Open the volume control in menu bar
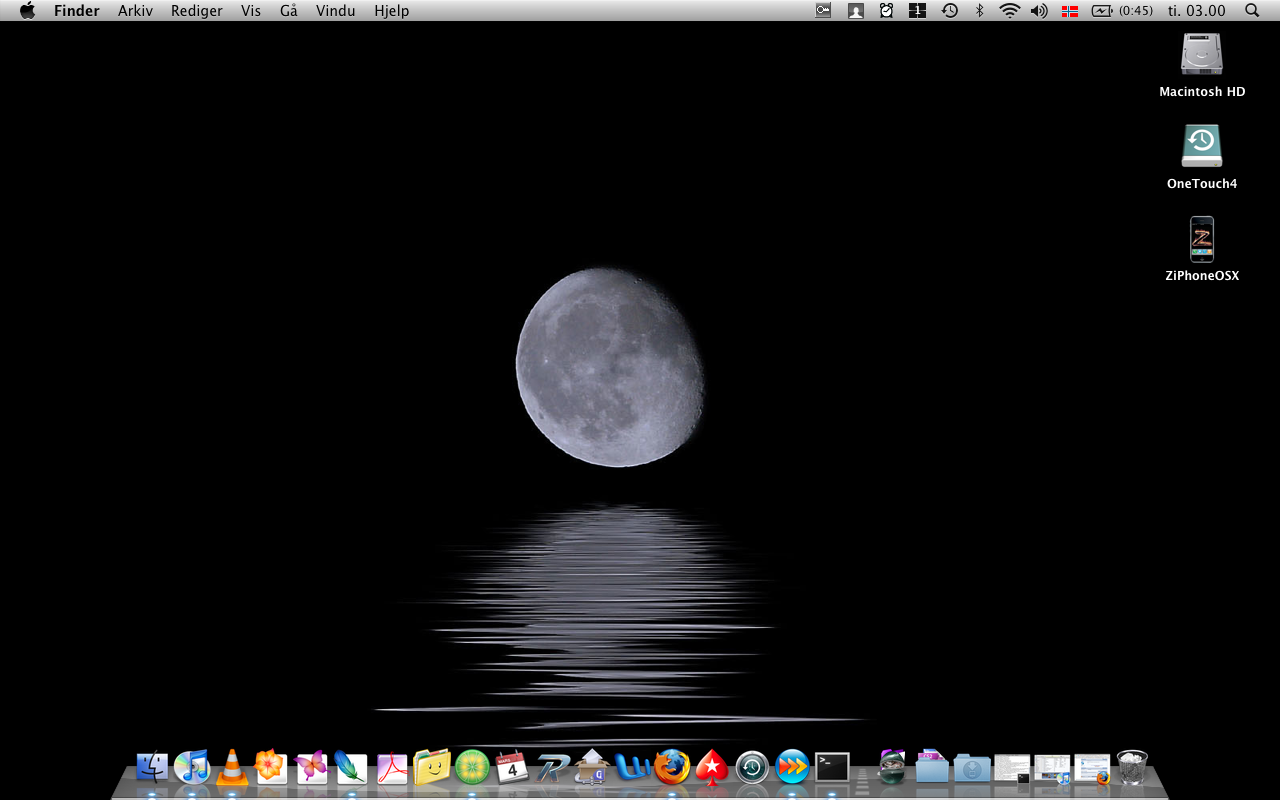The height and width of the screenshot is (800, 1280). point(1040,11)
